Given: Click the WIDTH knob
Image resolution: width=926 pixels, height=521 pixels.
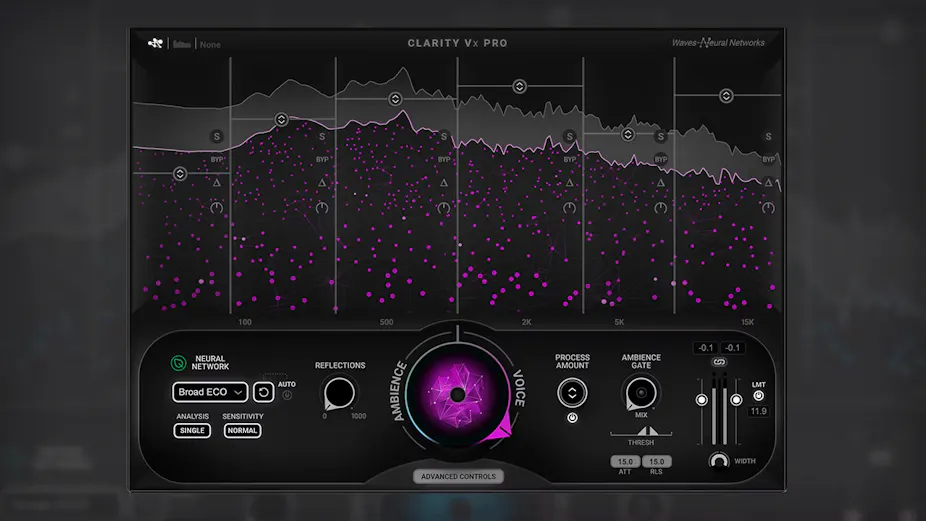Looking at the screenshot, I should pos(719,461).
